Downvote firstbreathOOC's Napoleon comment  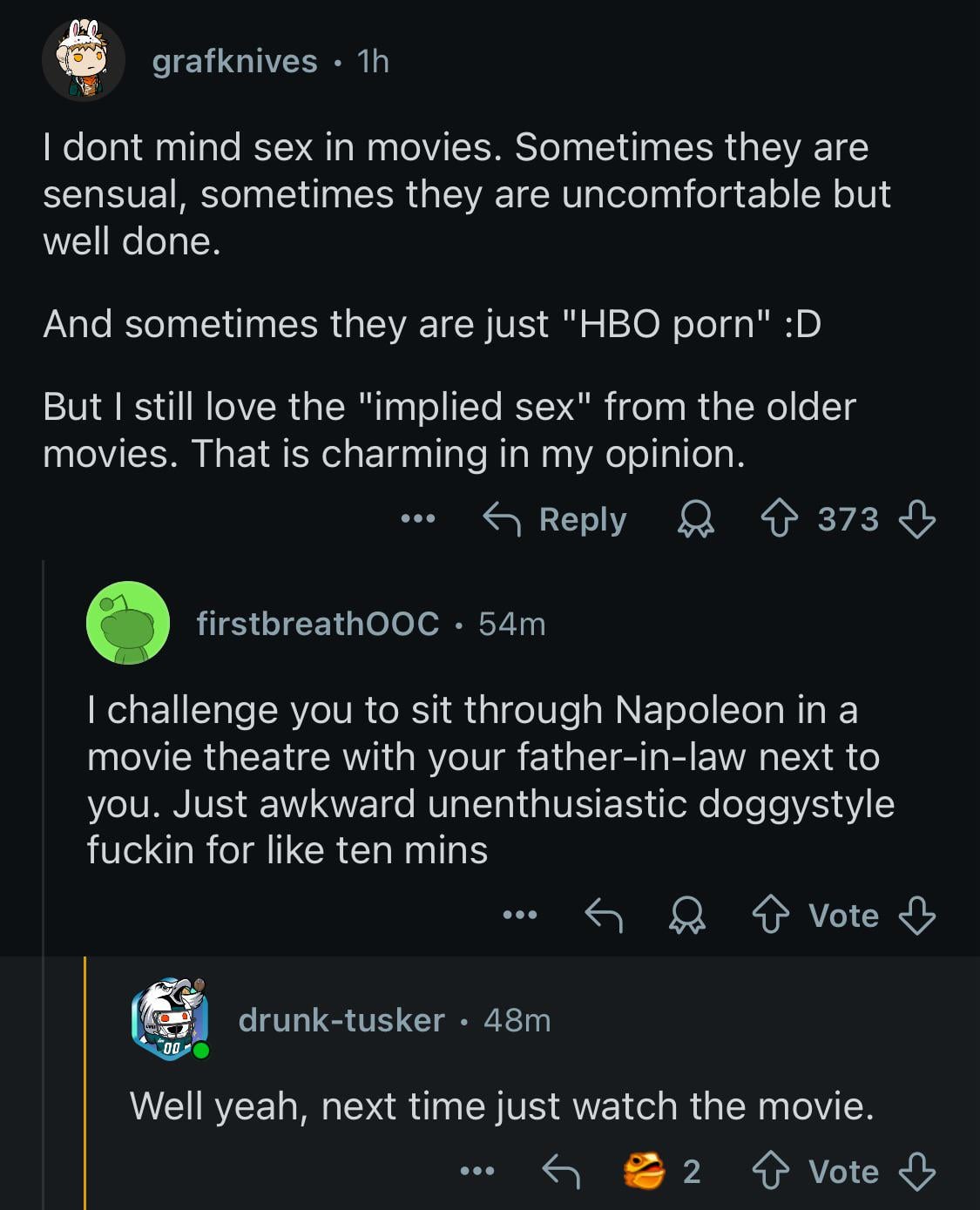[x=916, y=916]
